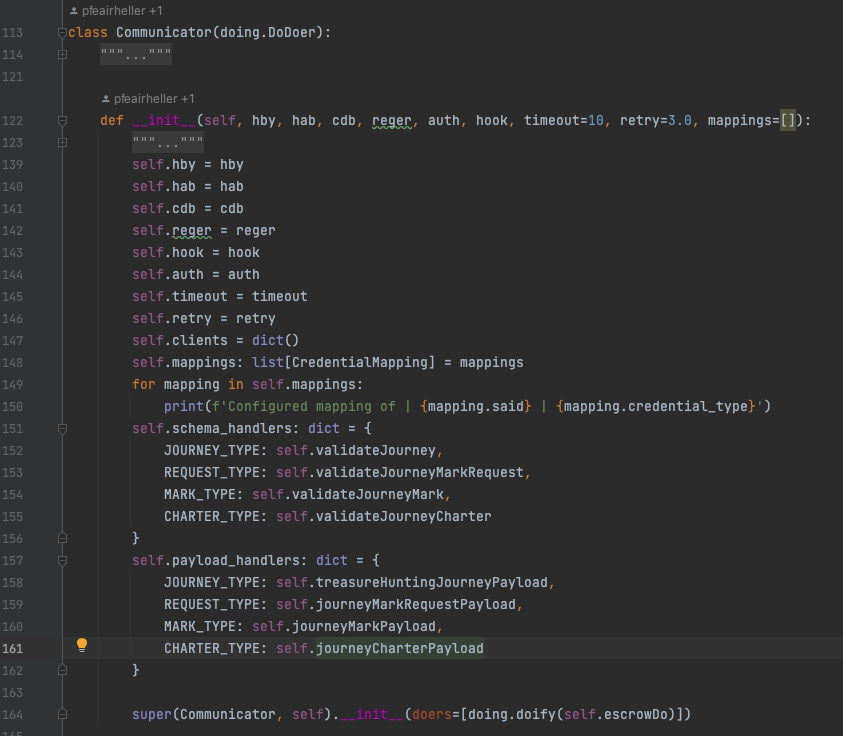The width and height of the screenshot is (843, 736).
Task: Collapse the __init__ method on line 122
Action: click(62, 121)
